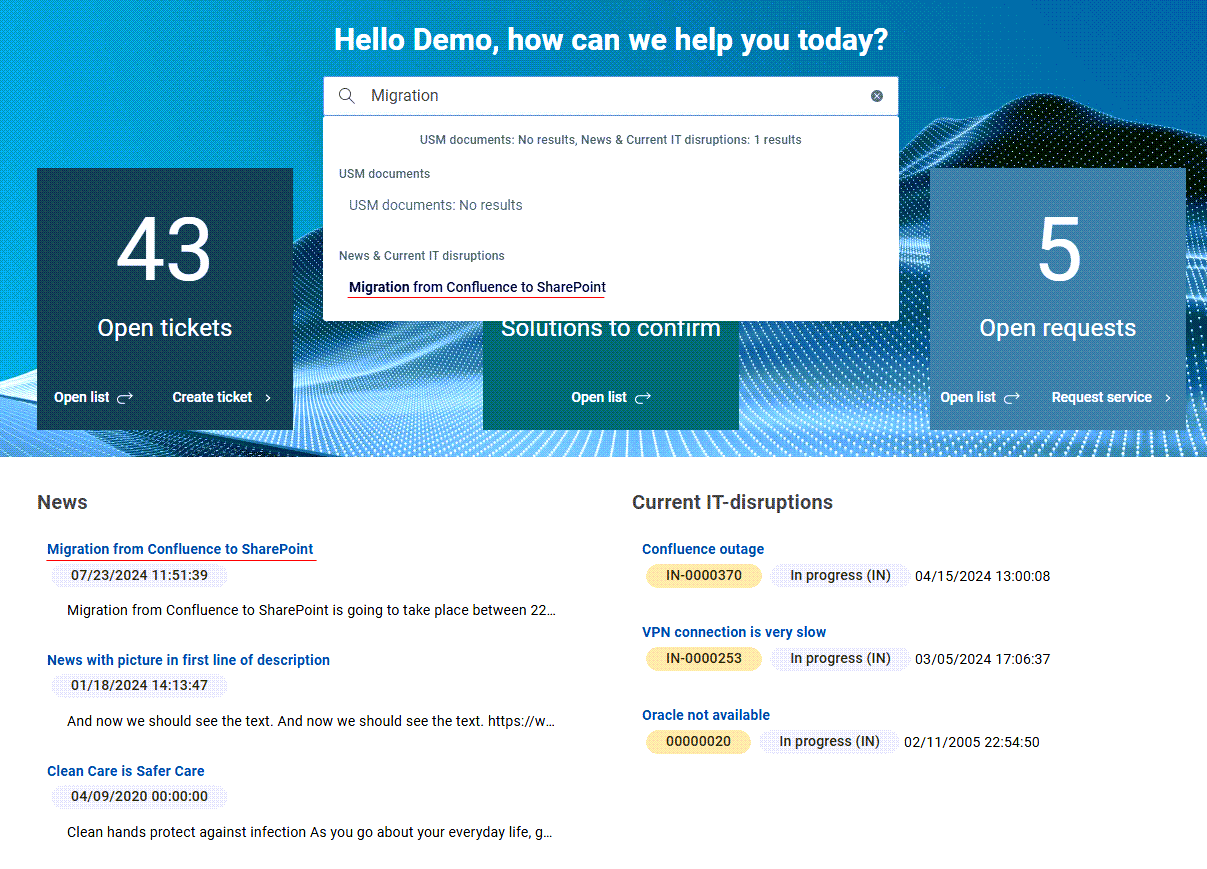Viewport: 1207px width, 869px height.
Task: Click the search results summary line
Action: click(611, 140)
